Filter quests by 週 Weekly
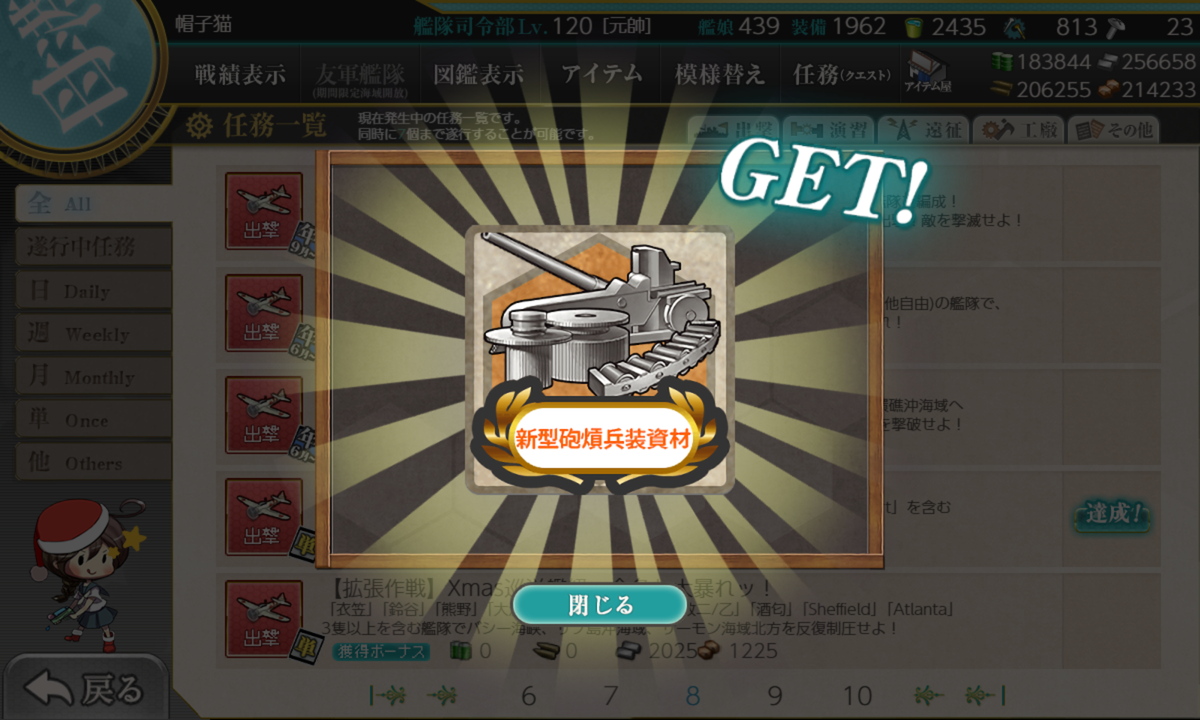The width and height of the screenshot is (1200, 720). [x=93, y=333]
